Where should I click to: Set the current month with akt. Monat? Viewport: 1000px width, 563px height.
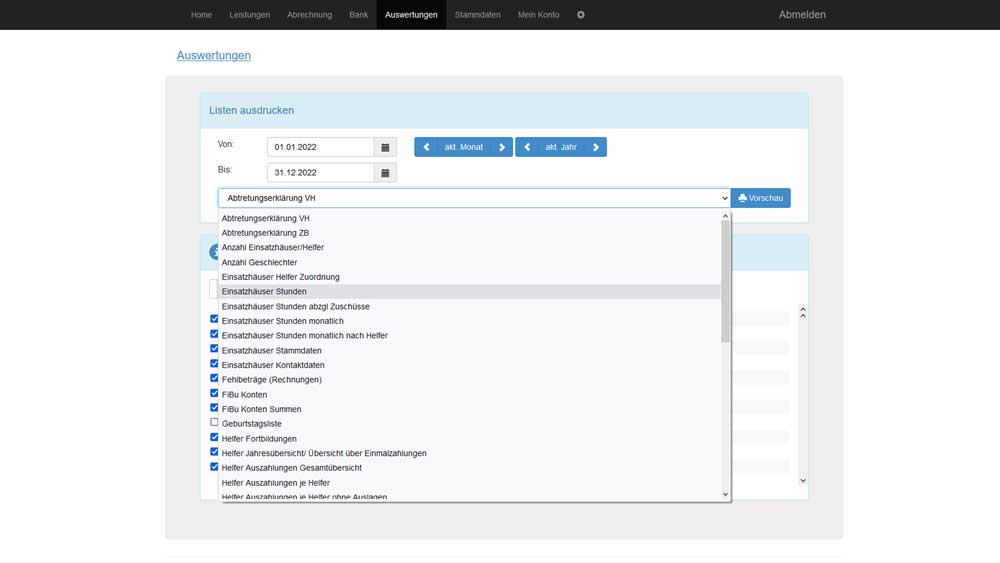click(x=464, y=147)
